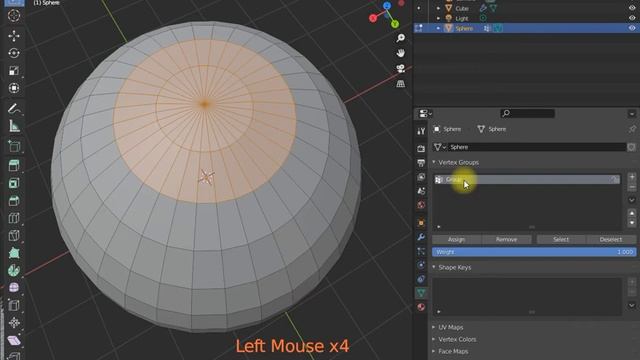Open the shape key specials dropdown arrow
The height and width of the screenshot is (360, 640).
tap(631, 306)
